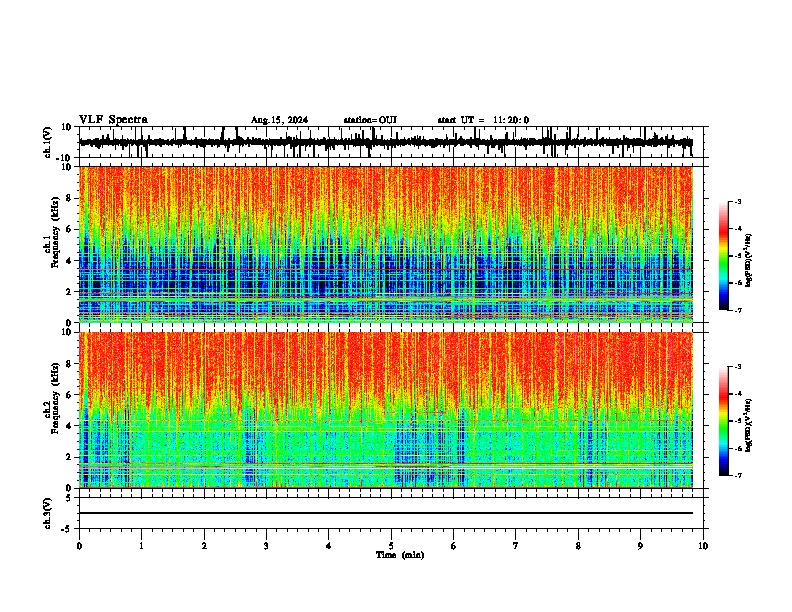Click time axis tick label "5" above Time (min)

[x=391, y=546]
